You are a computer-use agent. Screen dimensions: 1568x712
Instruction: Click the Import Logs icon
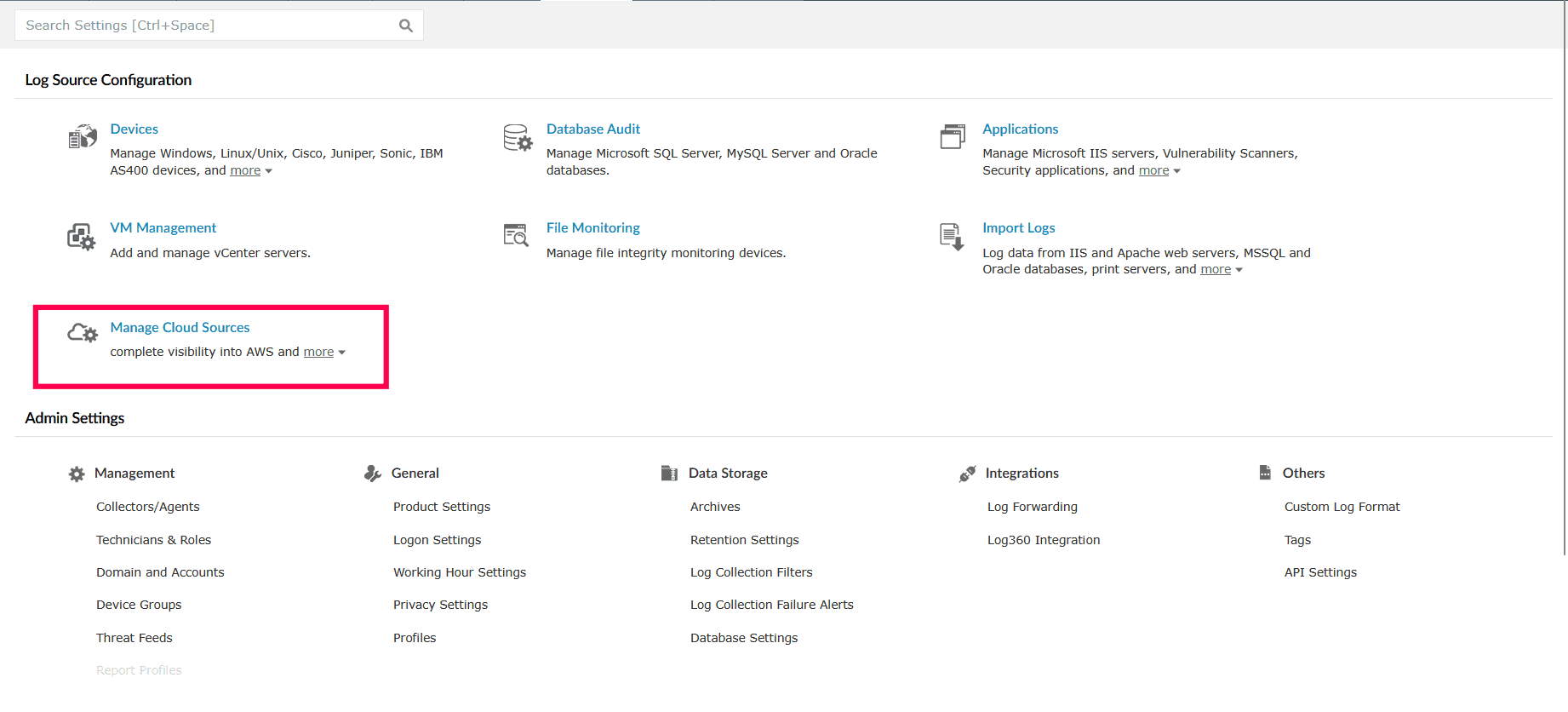952,237
